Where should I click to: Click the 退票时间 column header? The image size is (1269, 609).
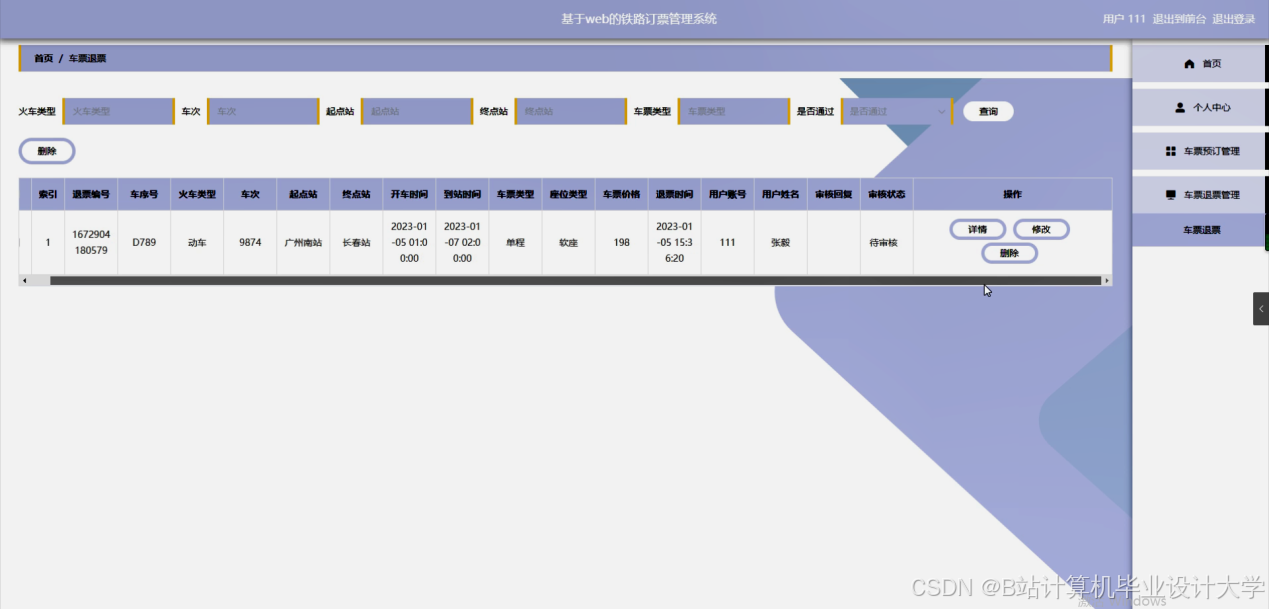point(674,194)
